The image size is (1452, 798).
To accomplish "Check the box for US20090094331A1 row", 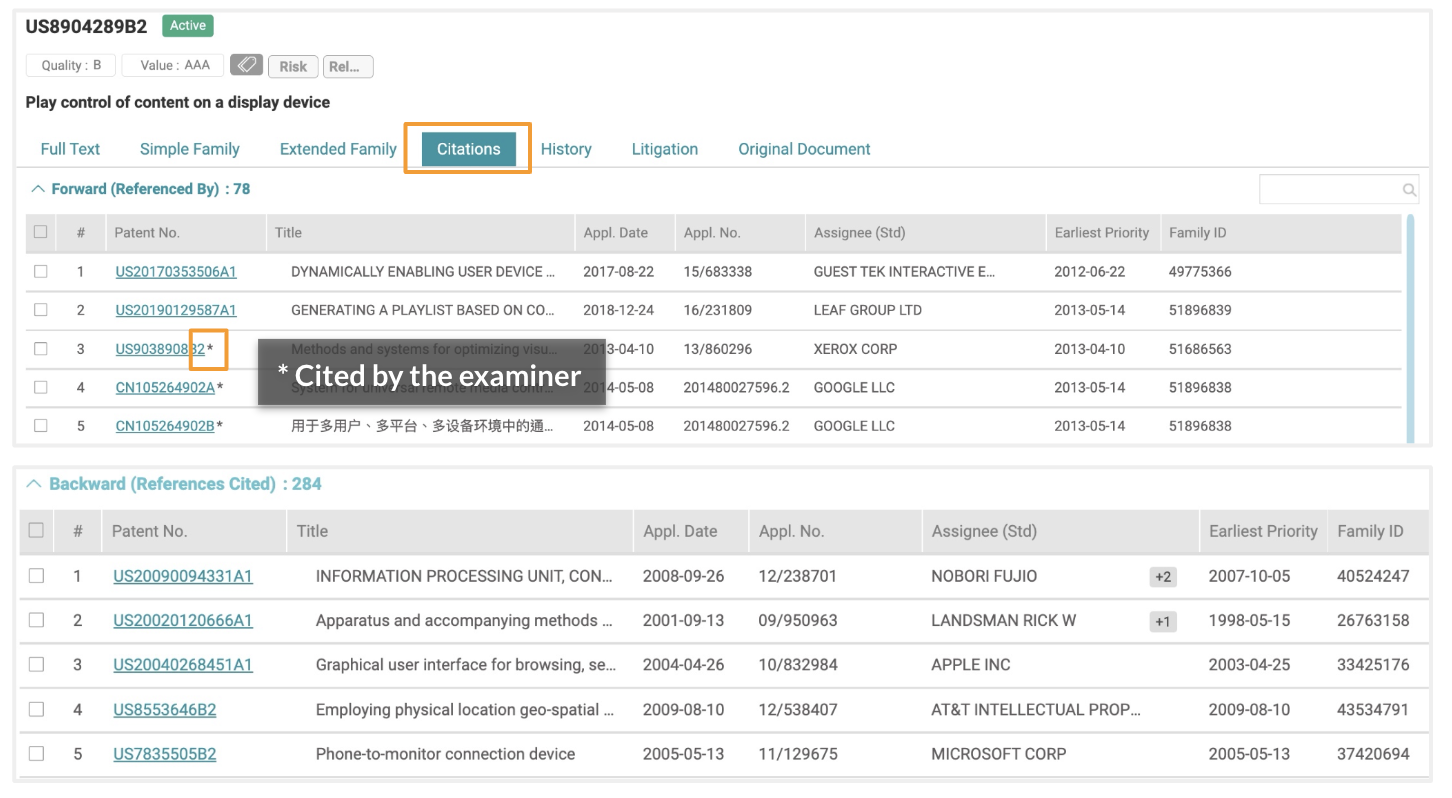I will pyautogui.click(x=36, y=576).
